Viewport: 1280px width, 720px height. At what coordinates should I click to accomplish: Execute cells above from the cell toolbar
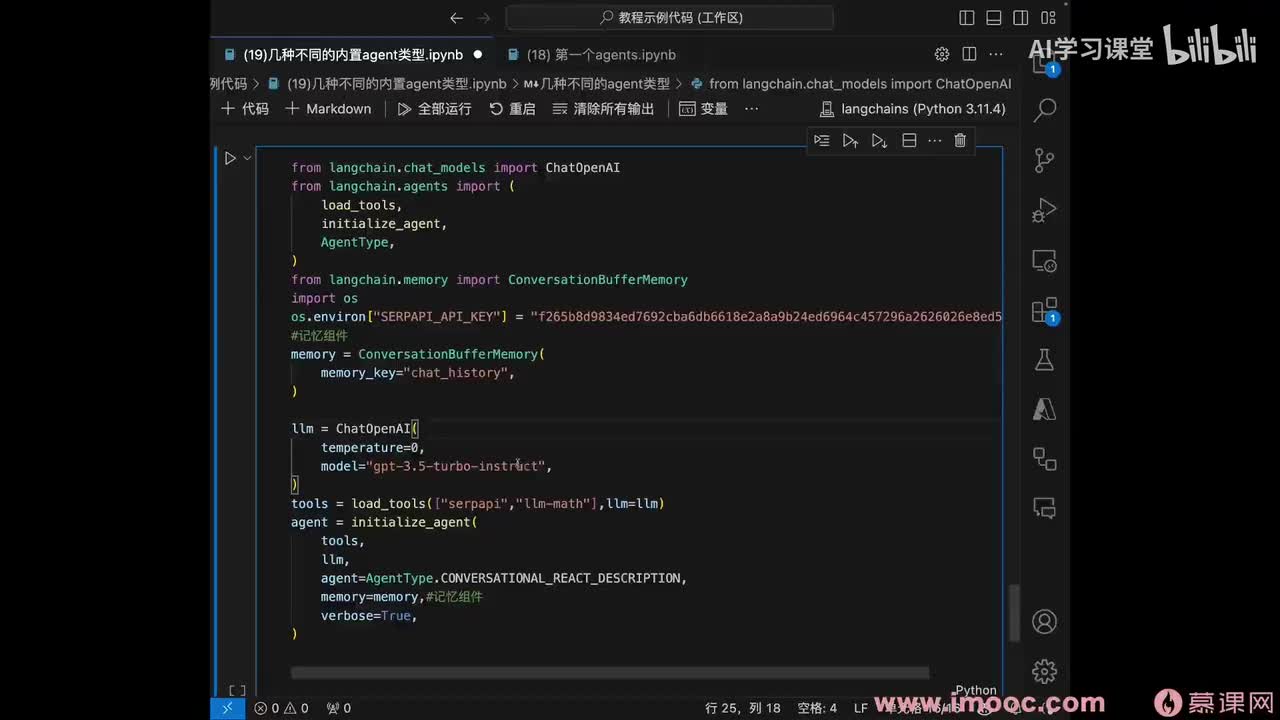coord(850,141)
